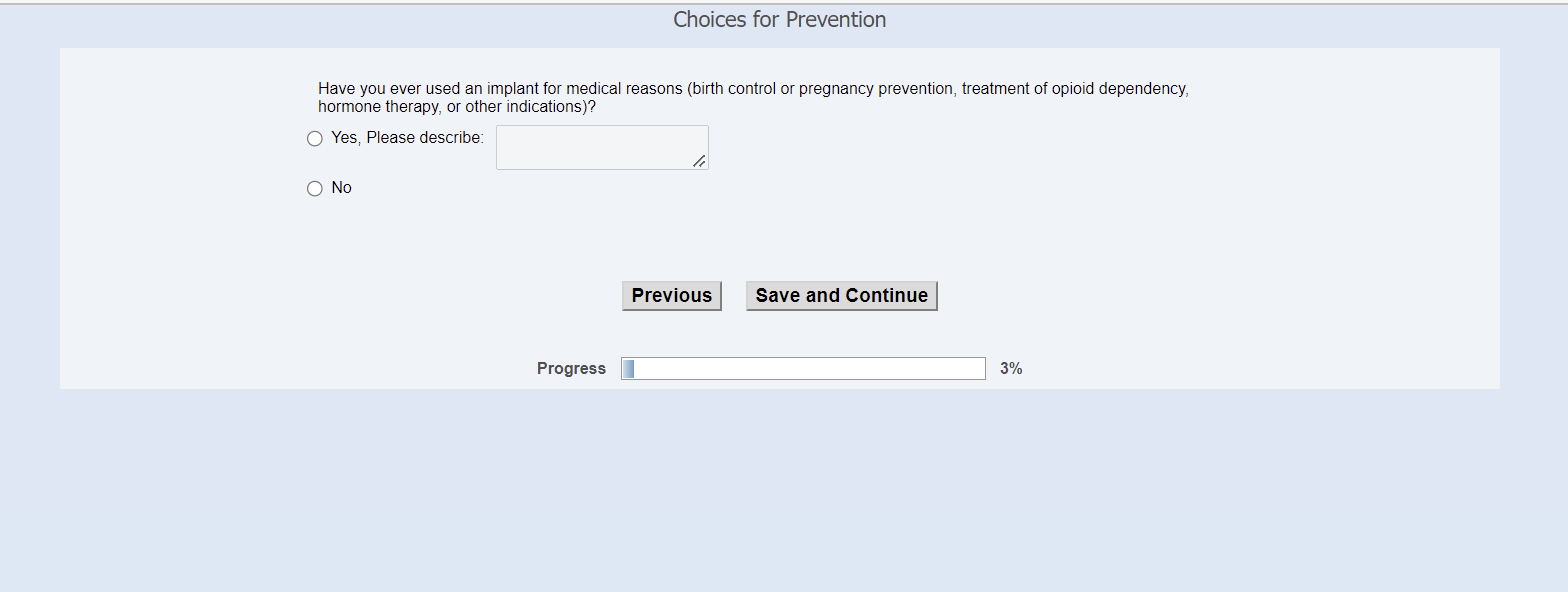
Task: Select the "Yes, Please describe" radio button
Action: tap(315, 139)
